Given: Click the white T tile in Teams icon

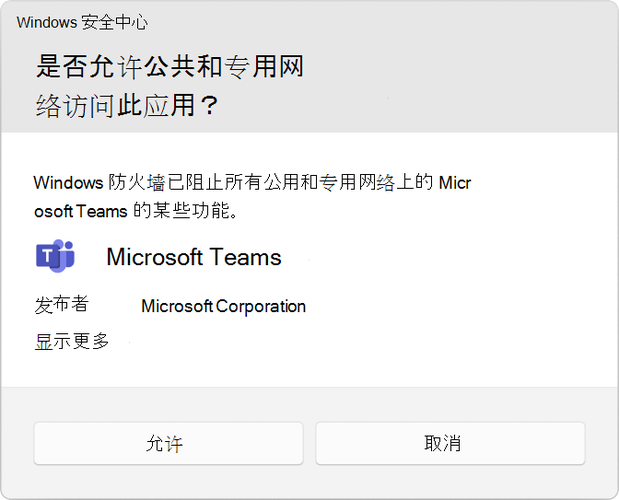Looking at the screenshot, I should (x=47, y=256).
